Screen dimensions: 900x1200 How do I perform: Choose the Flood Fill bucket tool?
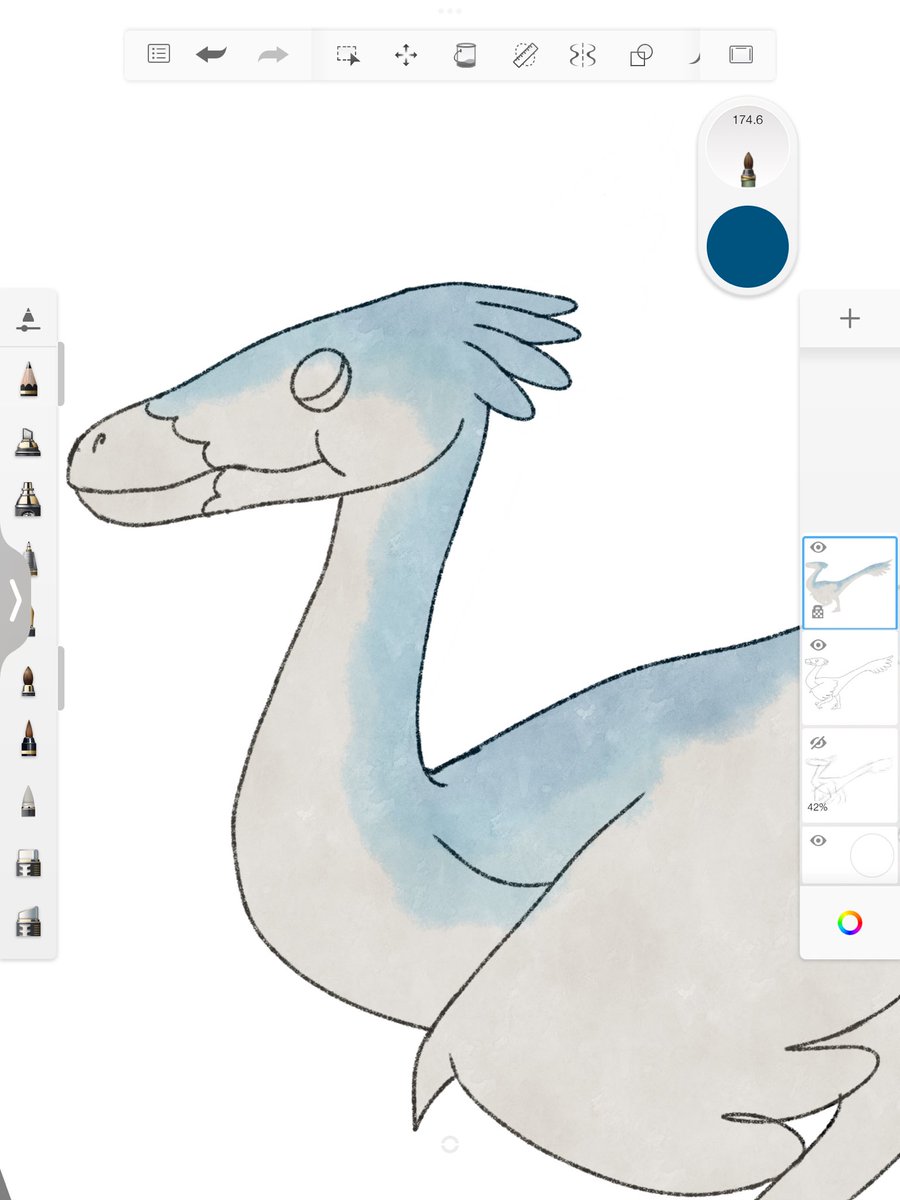click(465, 54)
